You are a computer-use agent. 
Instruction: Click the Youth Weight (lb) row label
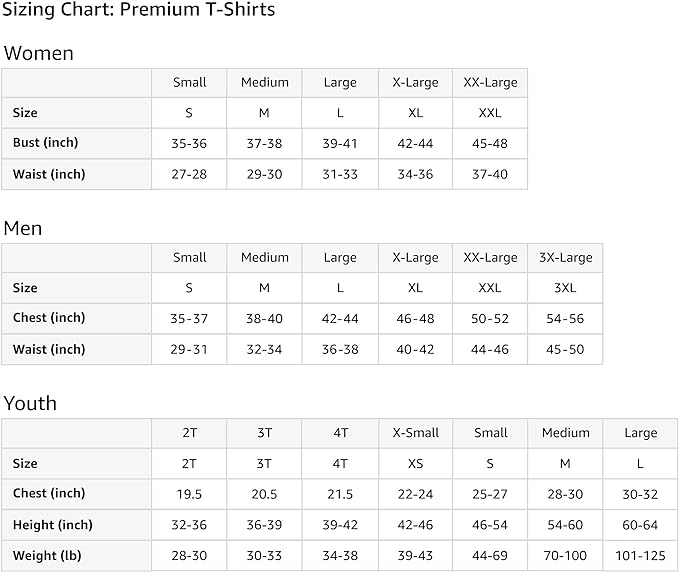[x=49, y=556]
